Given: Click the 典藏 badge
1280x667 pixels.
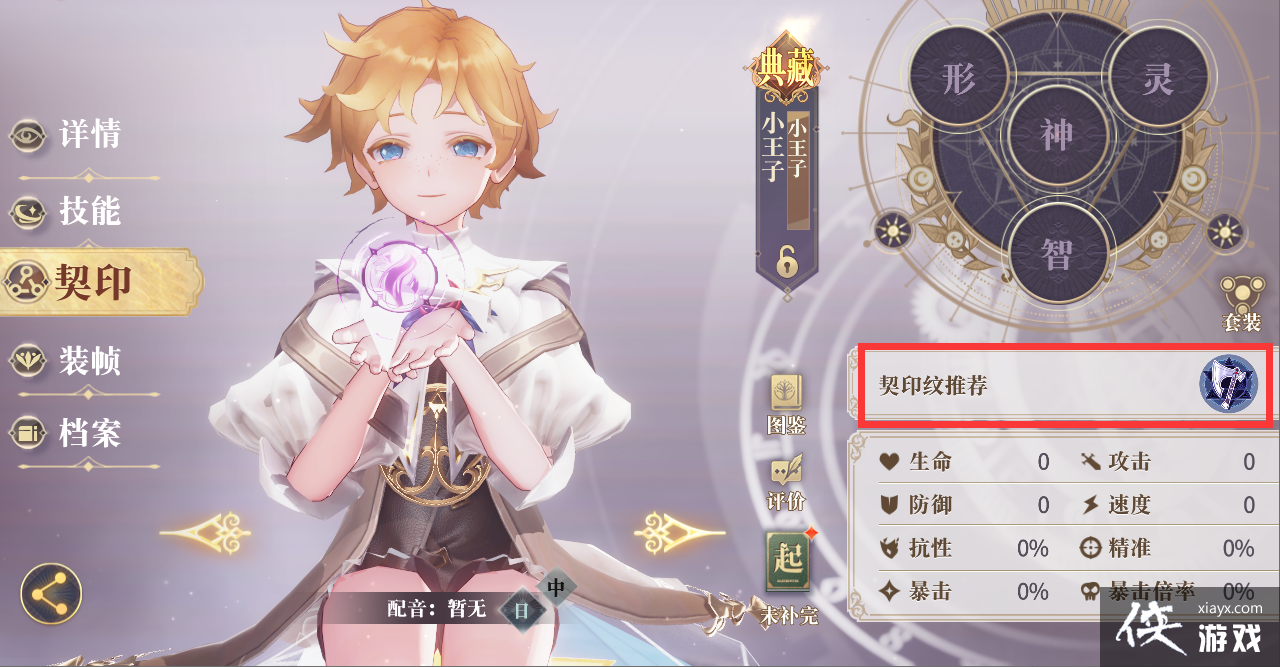Looking at the screenshot, I should tap(786, 66).
